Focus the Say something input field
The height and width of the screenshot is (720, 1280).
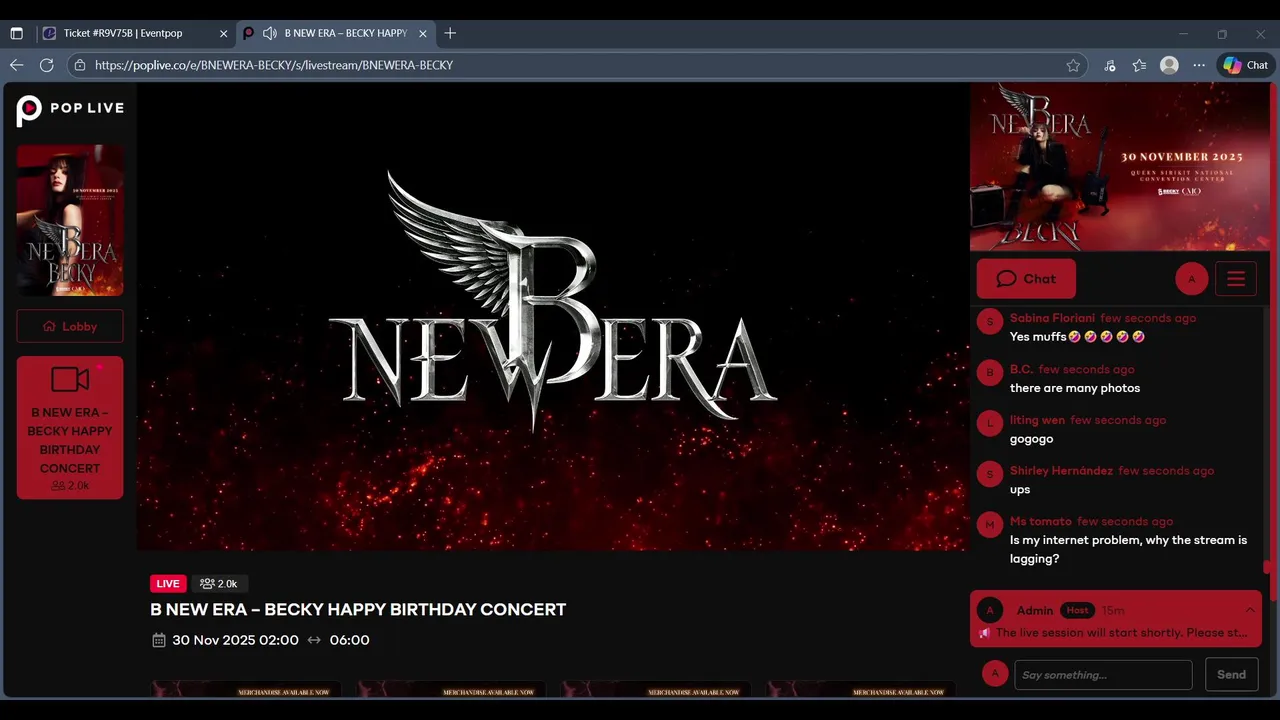coord(1103,674)
